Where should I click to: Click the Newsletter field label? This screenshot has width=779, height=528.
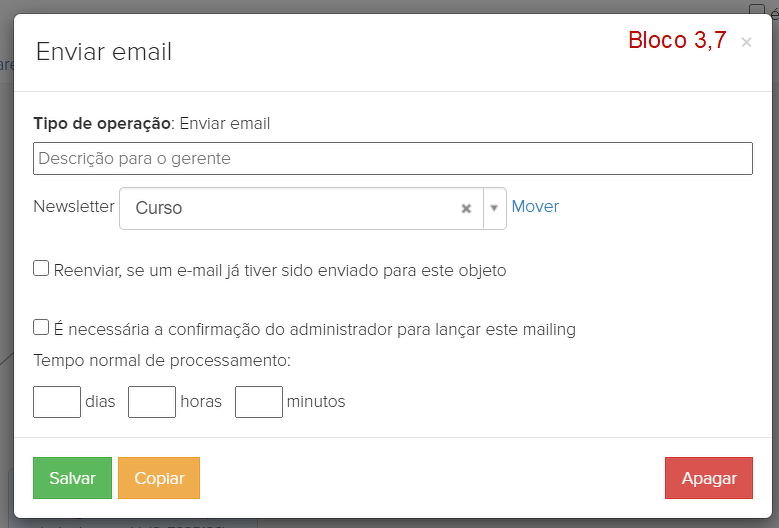pos(74,207)
